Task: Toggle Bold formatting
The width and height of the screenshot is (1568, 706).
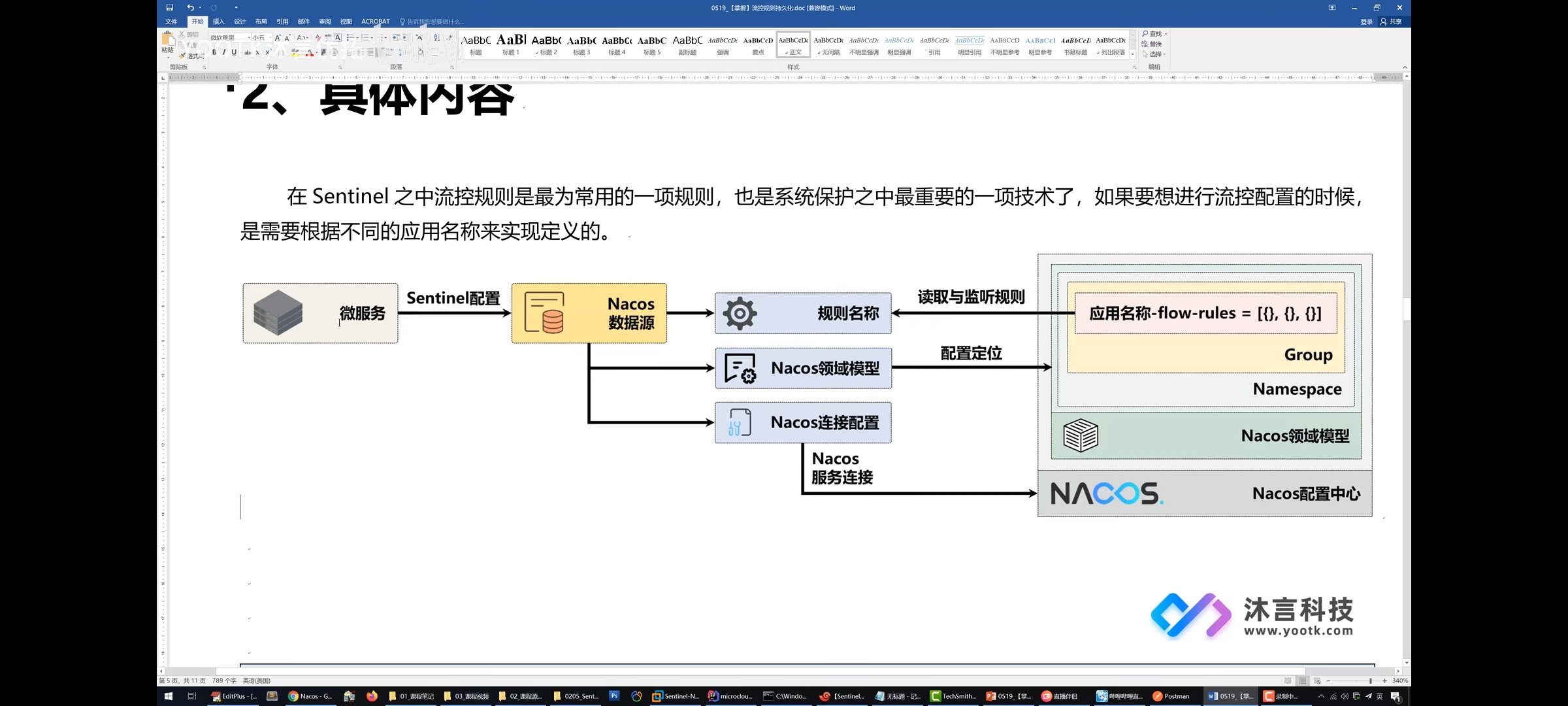Action: [214, 52]
